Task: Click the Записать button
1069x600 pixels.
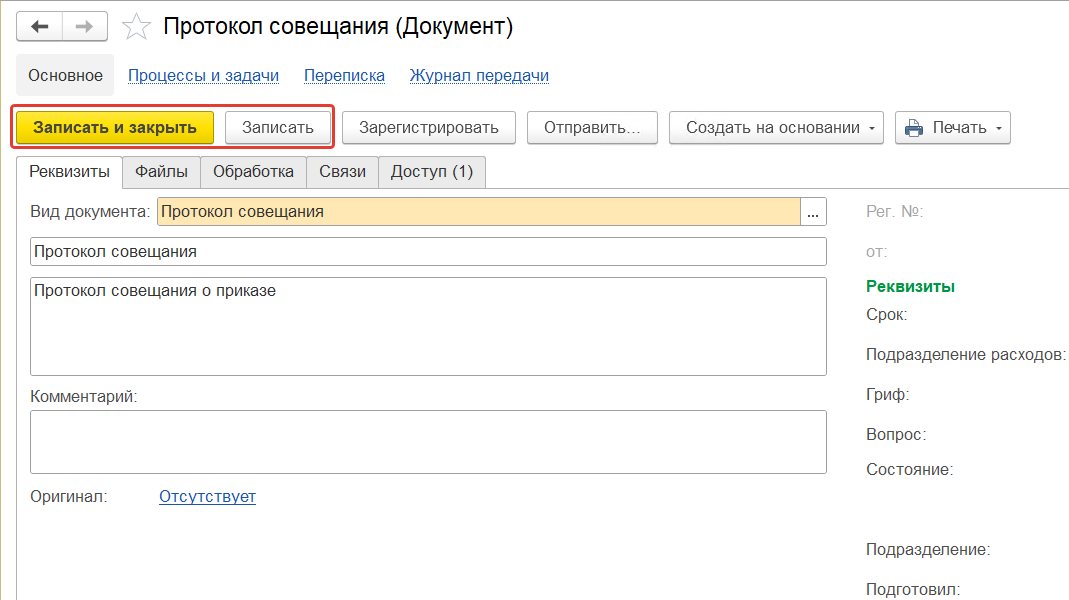Action: [278, 128]
